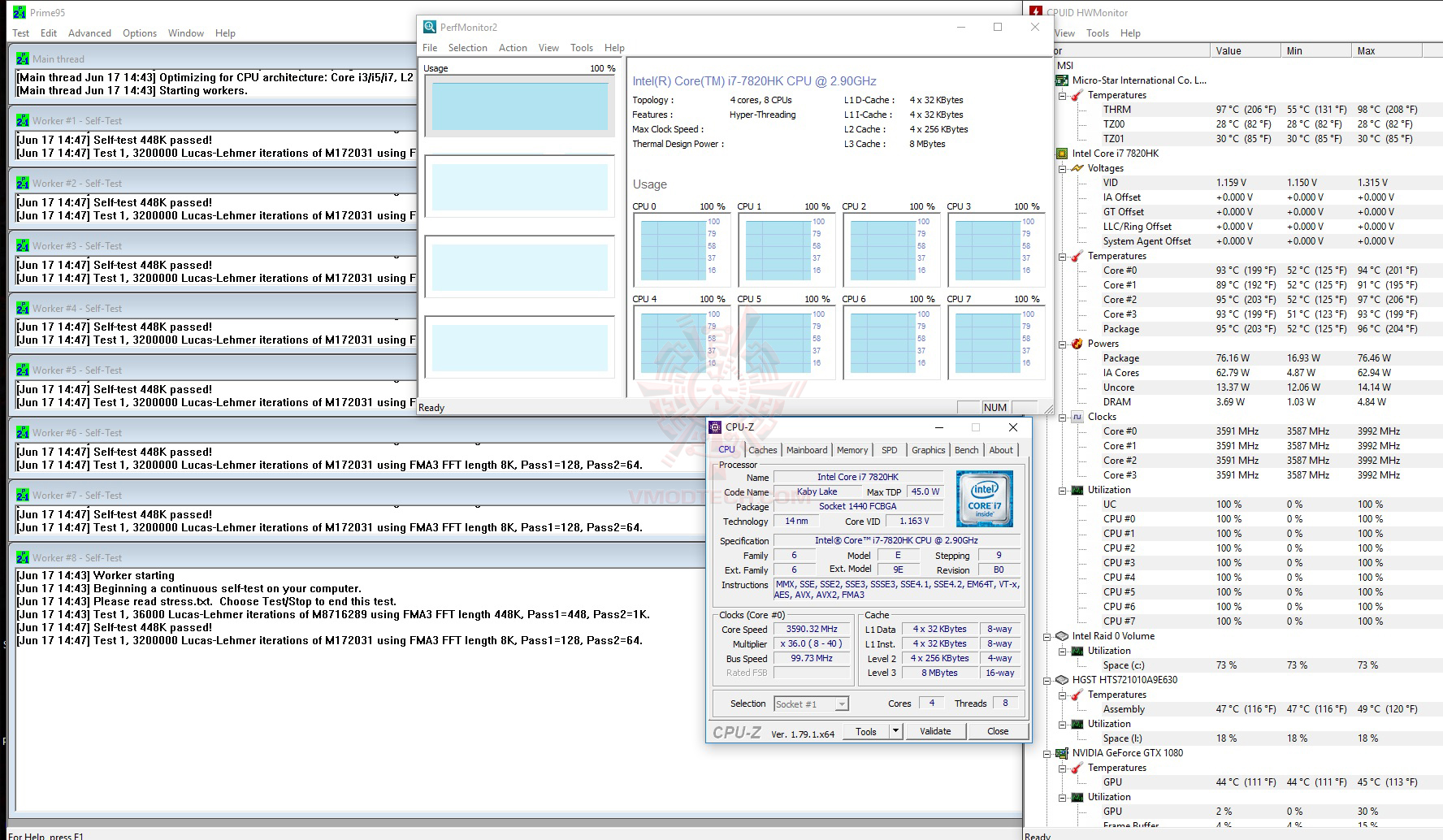
Task: Click the Worker #8 Self-Test window icon
Action: [23, 557]
